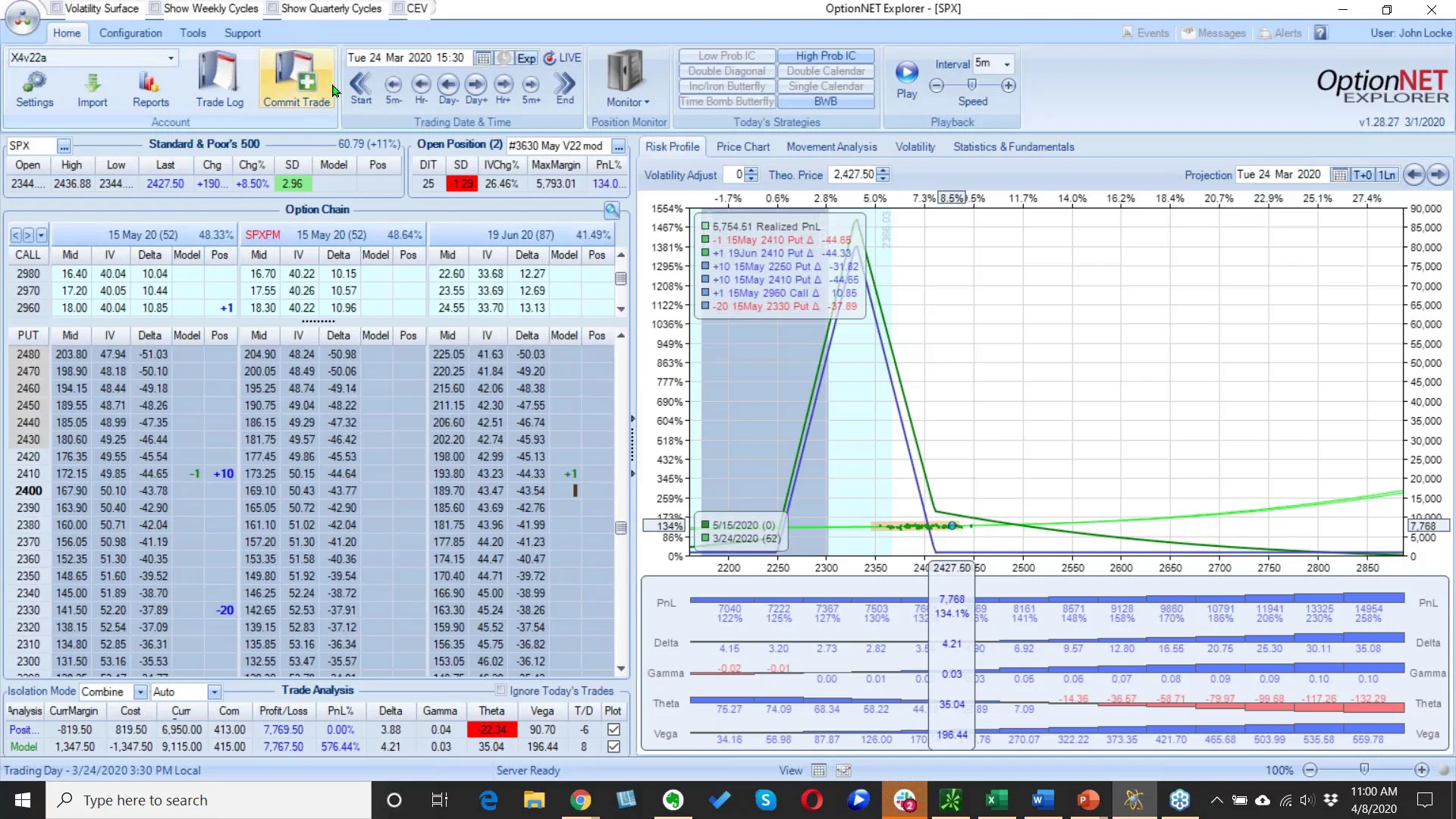Open the position selector ellipsis button
The width and height of the screenshot is (1456, 819).
coord(619,146)
